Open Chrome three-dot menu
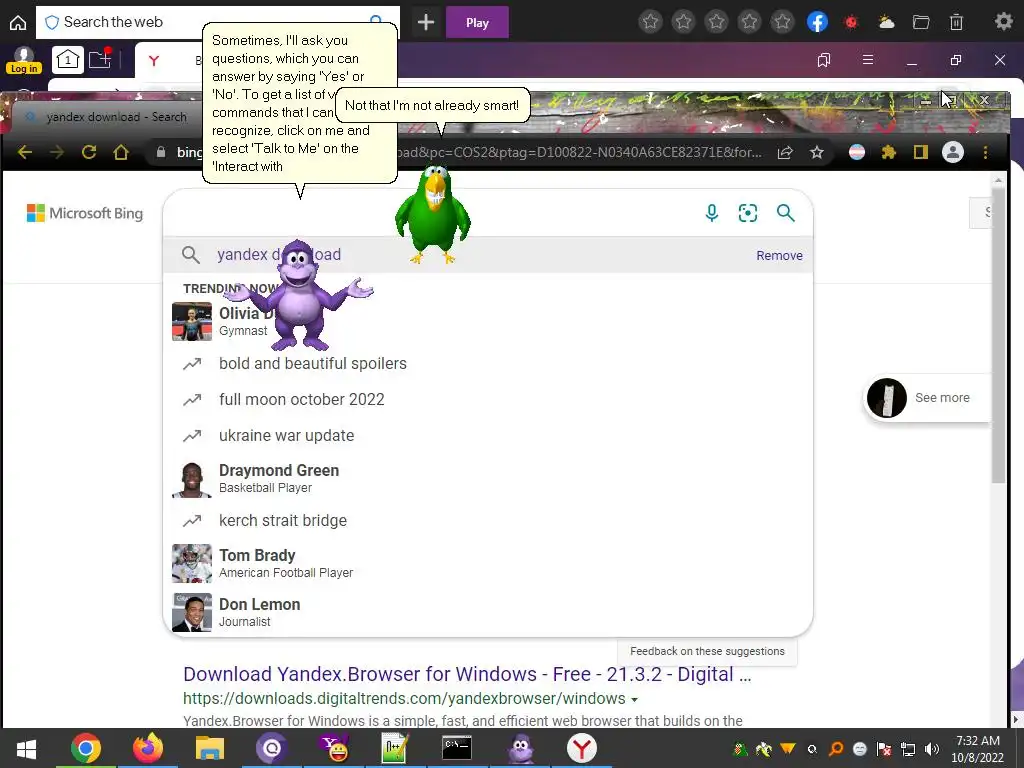This screenshot has width=1024, height=768. click(x=985, y=152)
